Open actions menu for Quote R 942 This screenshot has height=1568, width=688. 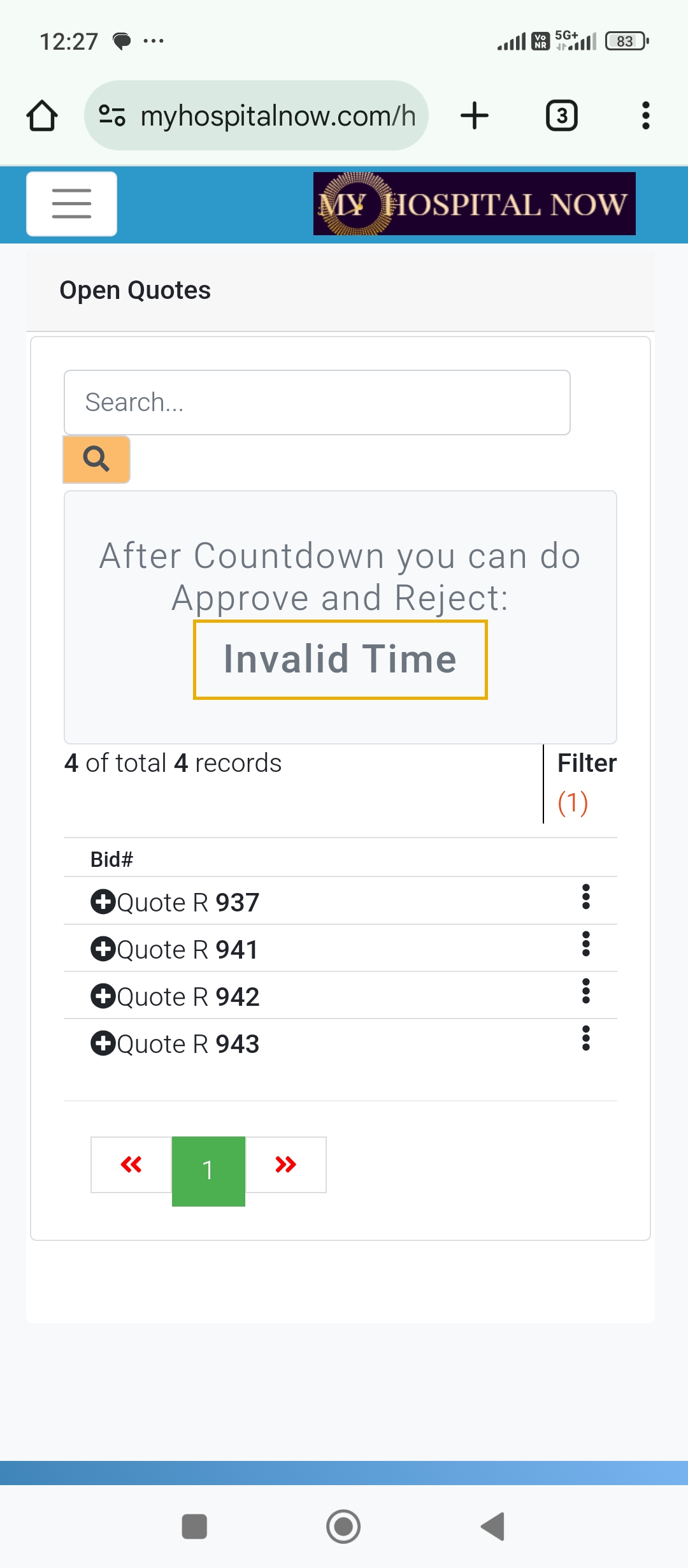586,991
